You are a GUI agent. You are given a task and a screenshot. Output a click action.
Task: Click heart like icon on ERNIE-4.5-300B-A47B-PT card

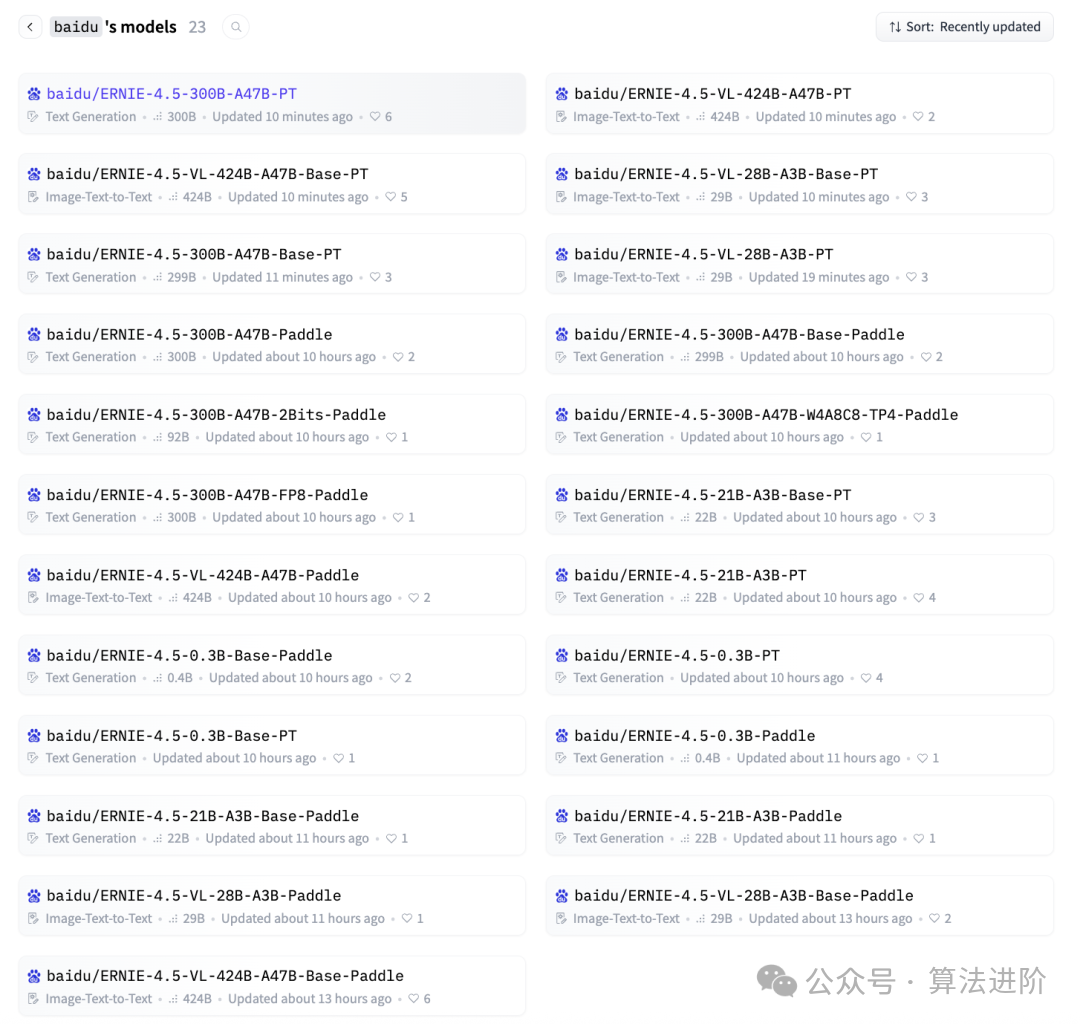(375, 116)
